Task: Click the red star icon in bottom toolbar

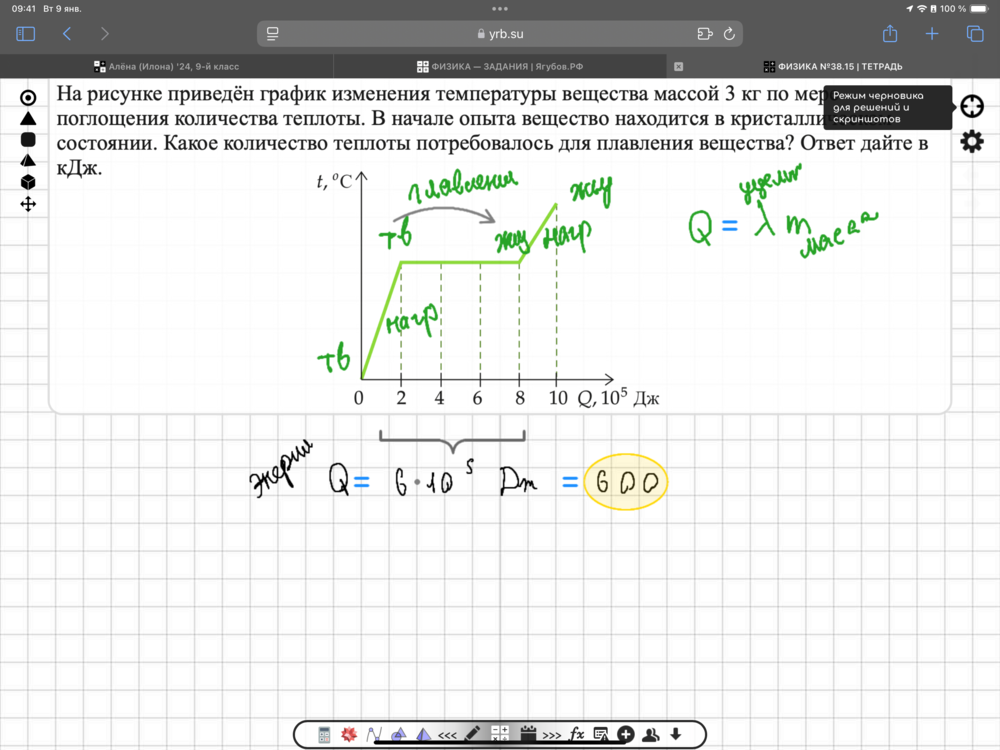Action: [x=349, y=735]
